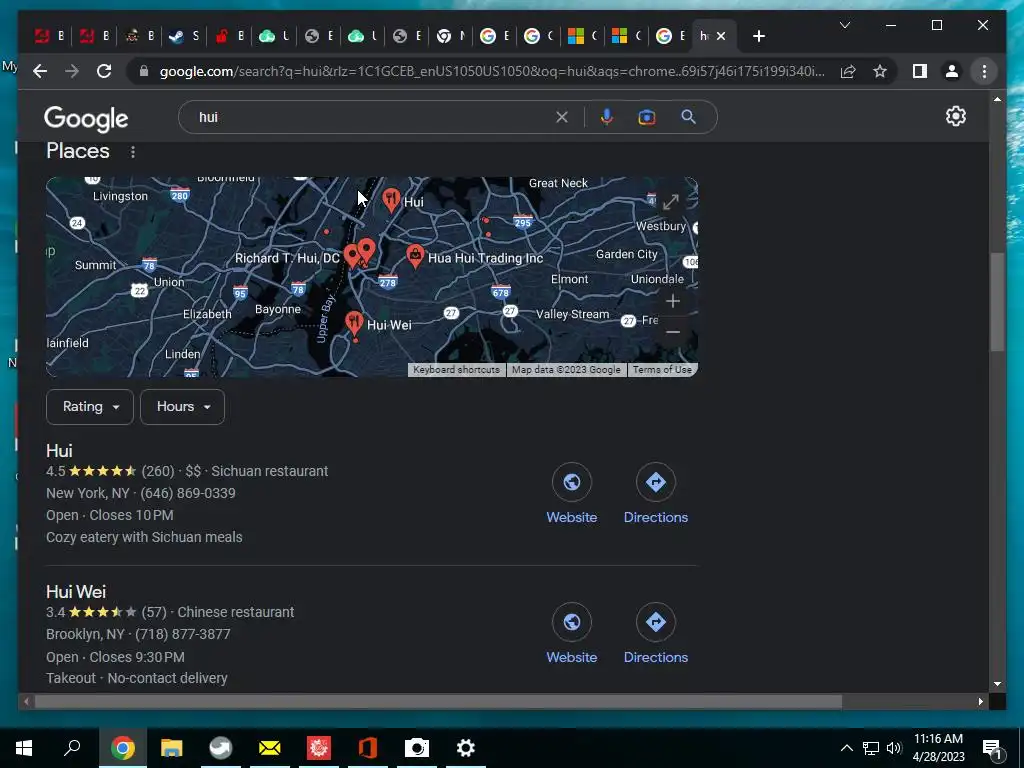Click the site lock icon
1024x768 pixels.
pos(144,71)
